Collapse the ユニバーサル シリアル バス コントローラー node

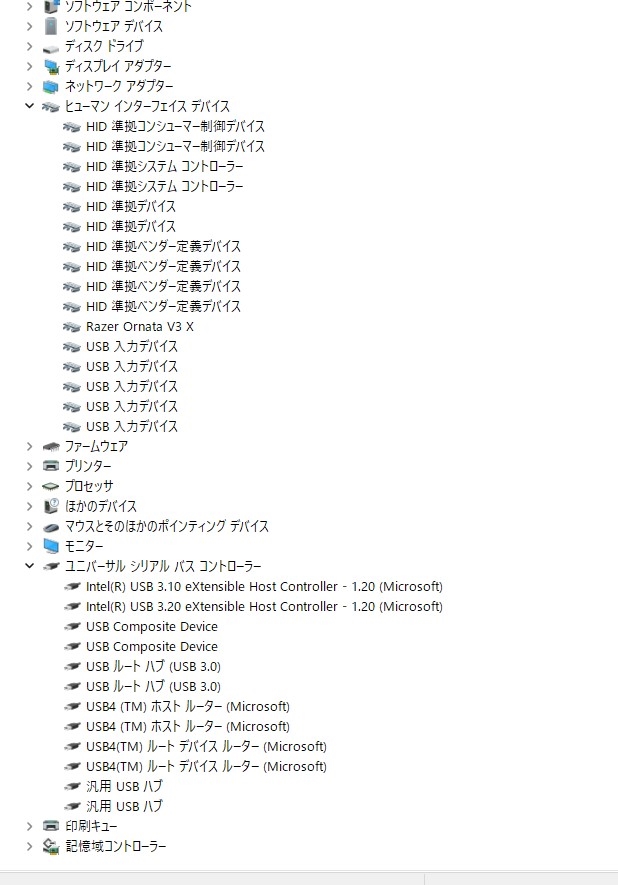(x=29, y=566)
